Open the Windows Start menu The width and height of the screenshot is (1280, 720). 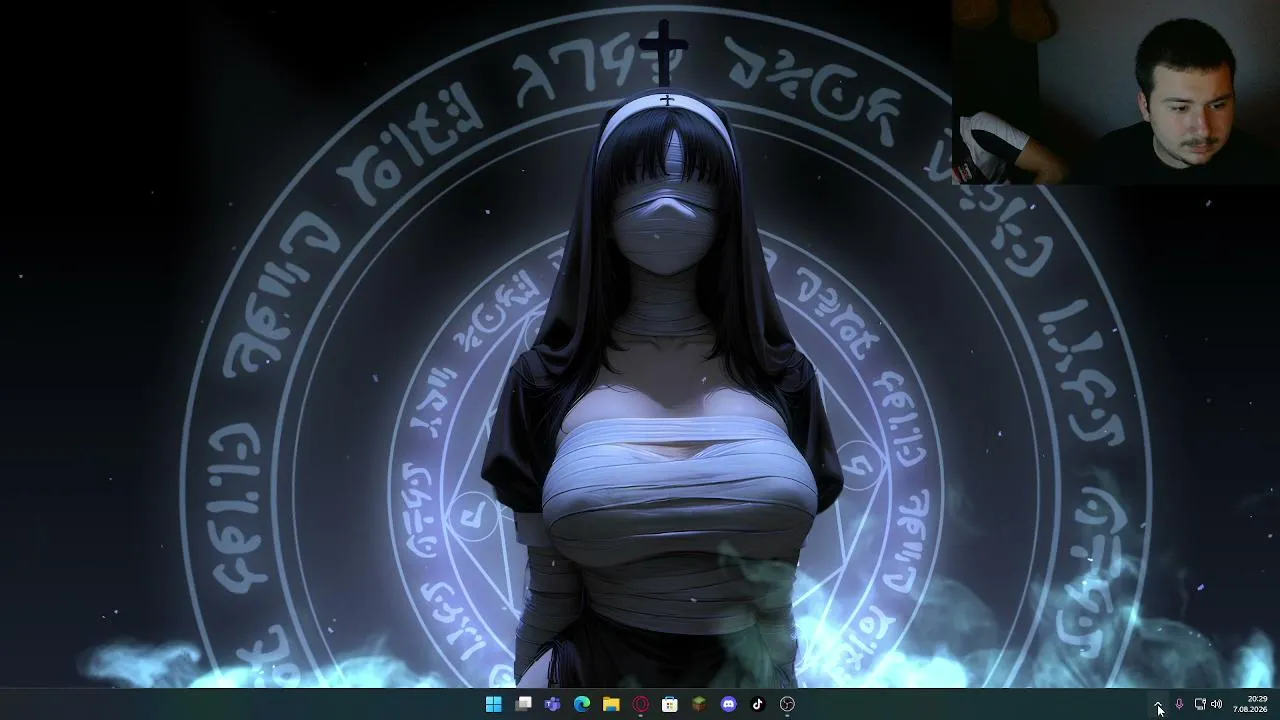[x=494, y=704]
